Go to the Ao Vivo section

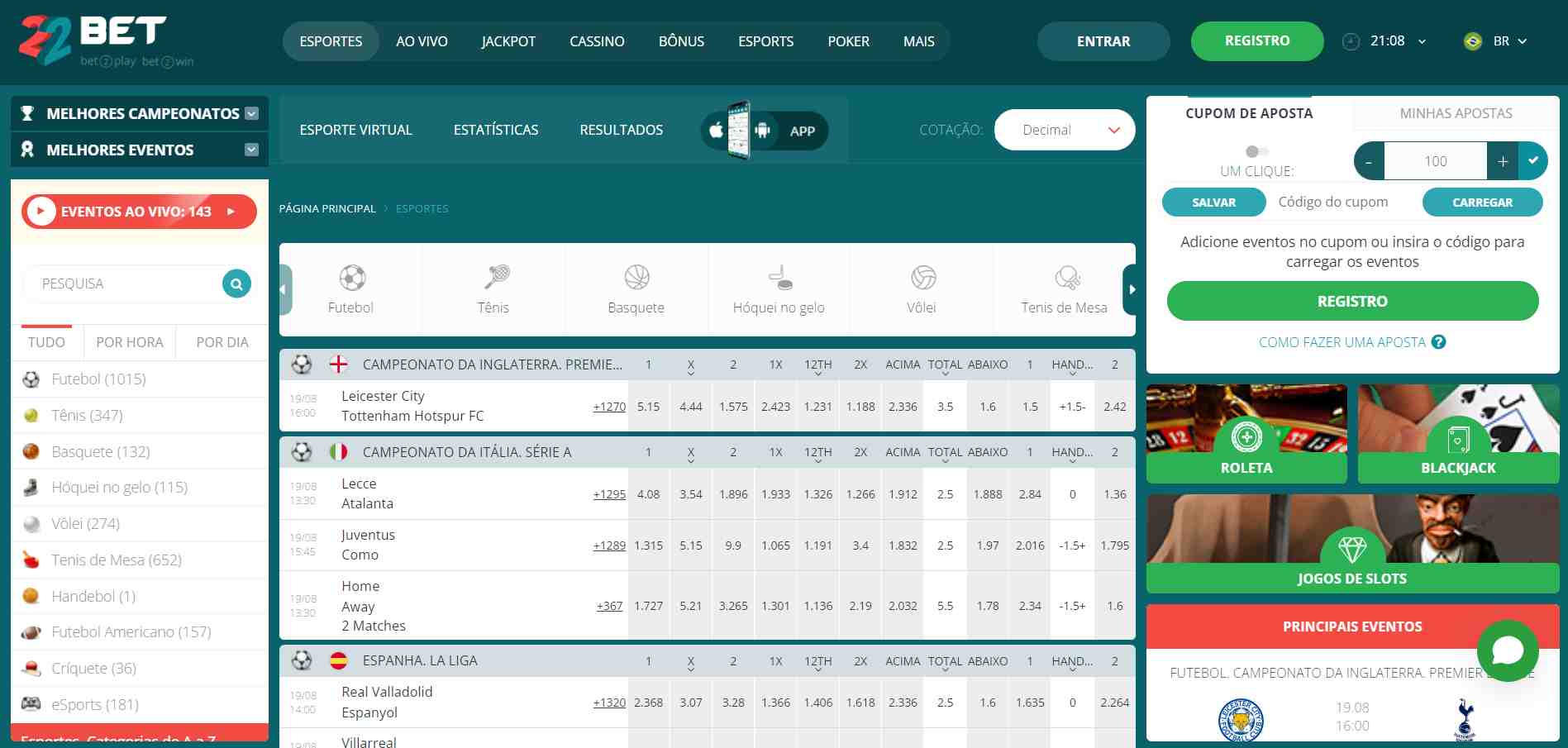click(x=422, y=41)
